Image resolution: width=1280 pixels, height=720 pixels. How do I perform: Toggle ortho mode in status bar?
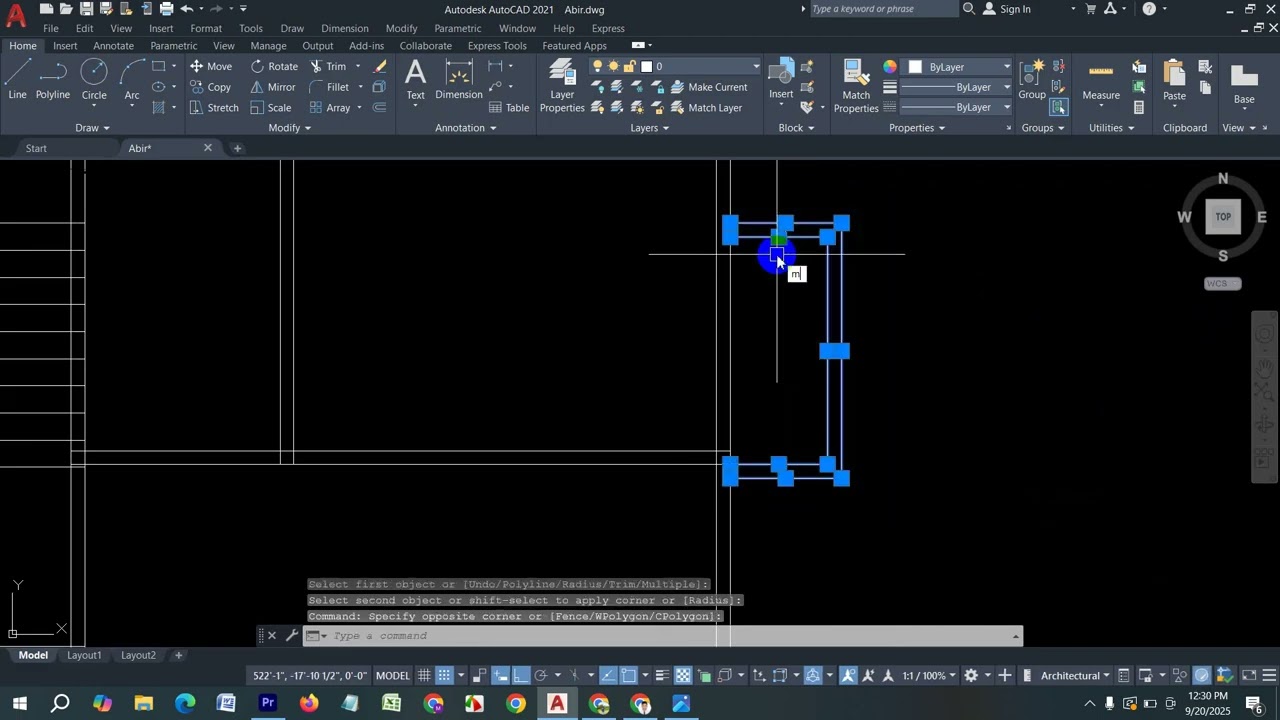tap(521, 676)
